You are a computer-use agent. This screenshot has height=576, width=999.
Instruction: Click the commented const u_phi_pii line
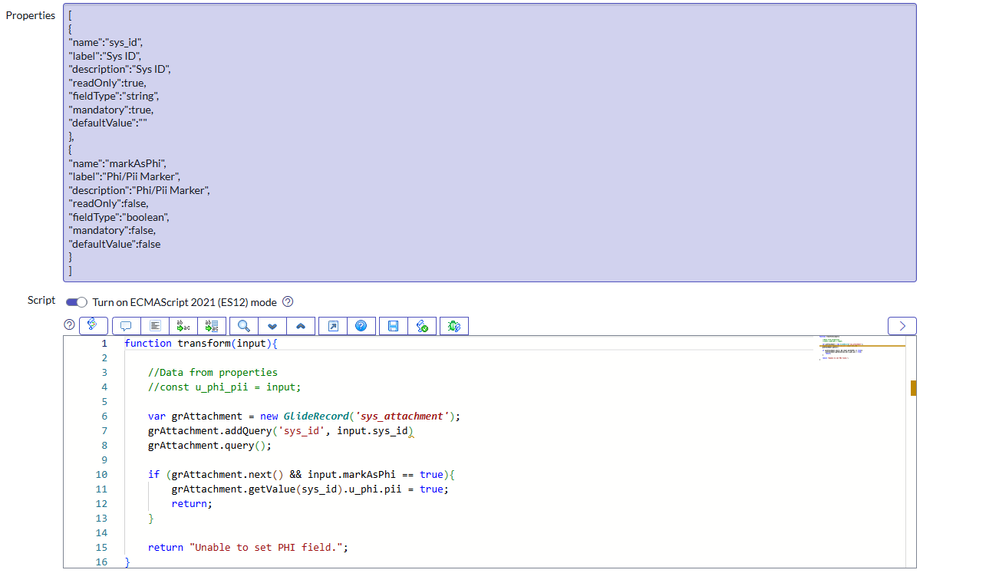tap(224, 387)
